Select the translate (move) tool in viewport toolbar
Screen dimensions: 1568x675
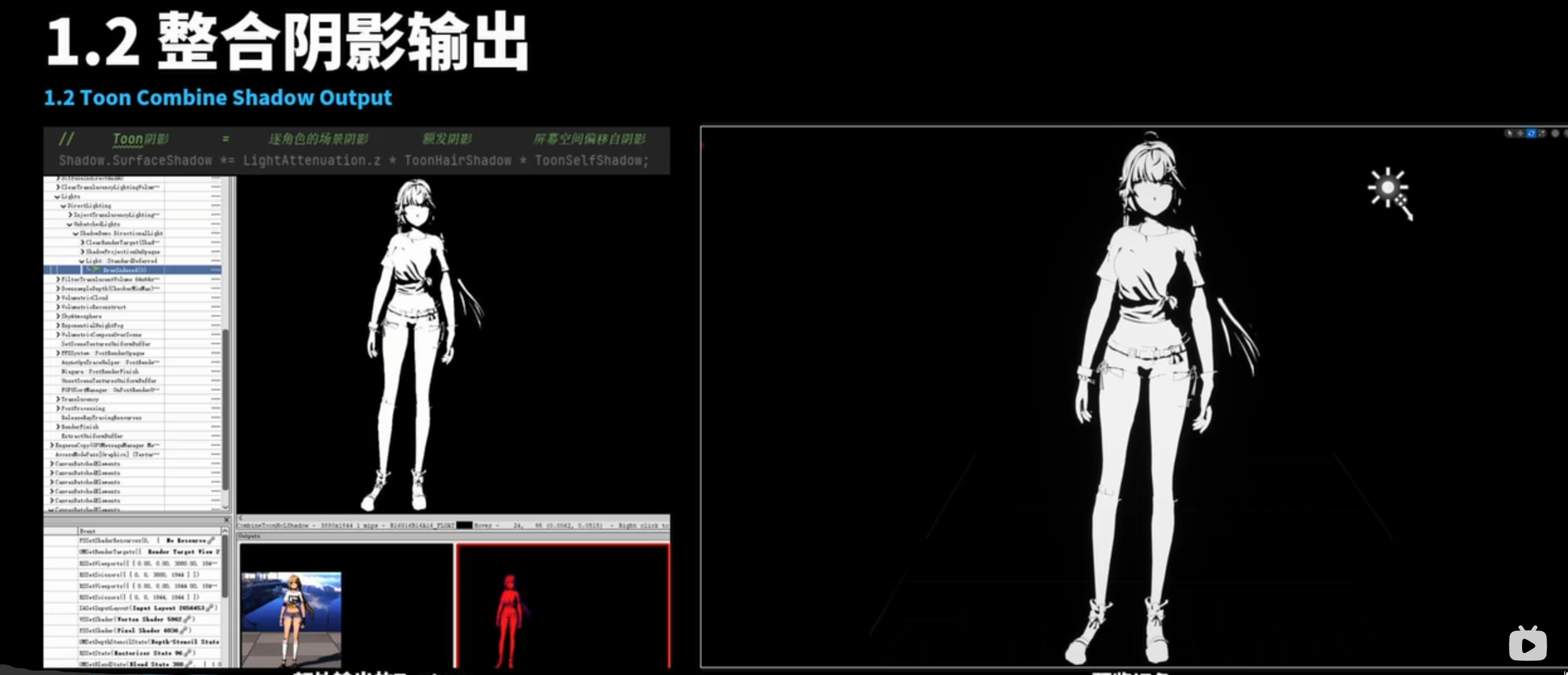pos(1520,133)
